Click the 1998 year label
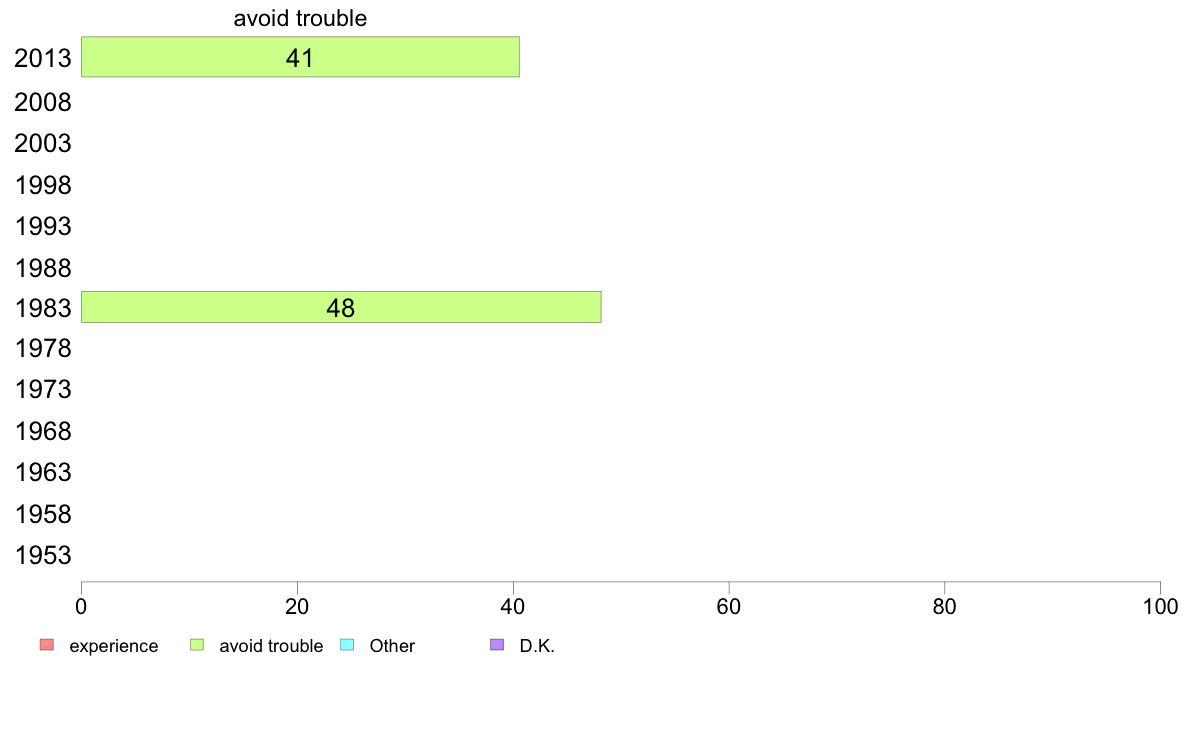The image size is (1188, 736). [42, 185]
